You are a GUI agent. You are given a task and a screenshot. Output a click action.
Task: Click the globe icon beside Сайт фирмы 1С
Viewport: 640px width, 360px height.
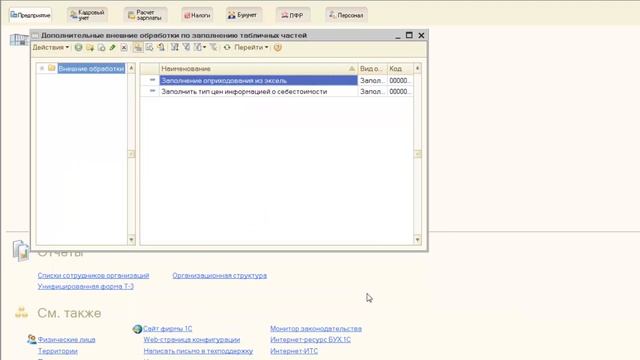coord(137,329)
